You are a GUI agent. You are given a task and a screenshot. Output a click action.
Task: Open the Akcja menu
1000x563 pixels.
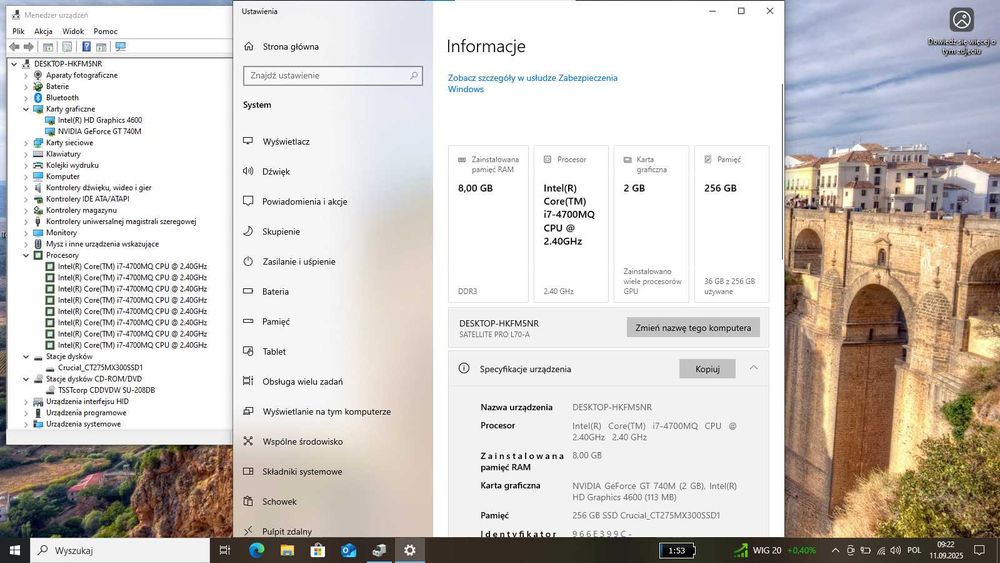click(x=43, y=31)
